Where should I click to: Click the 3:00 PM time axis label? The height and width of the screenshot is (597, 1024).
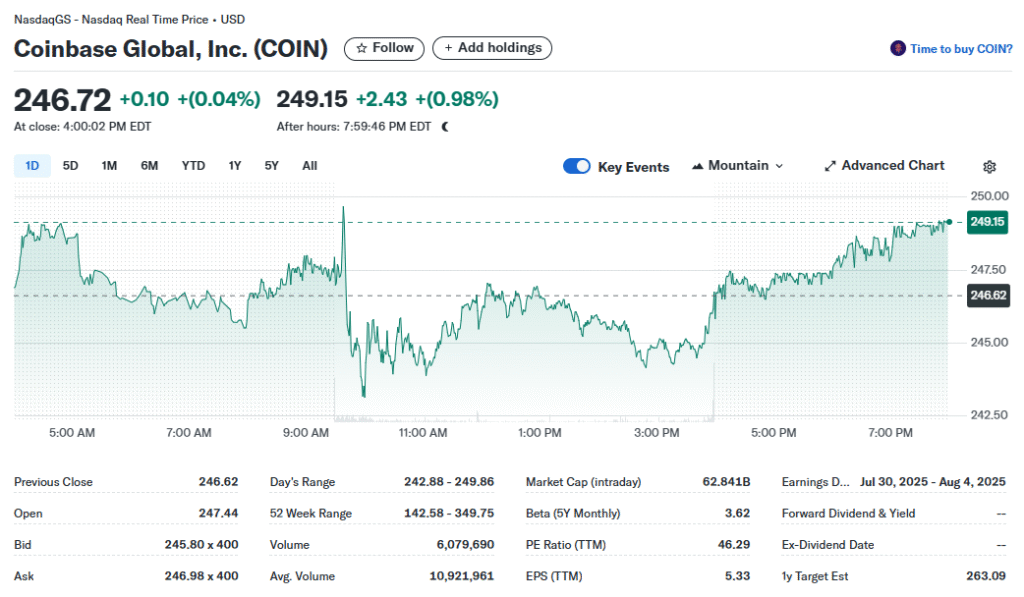click(x=656, y=432)
